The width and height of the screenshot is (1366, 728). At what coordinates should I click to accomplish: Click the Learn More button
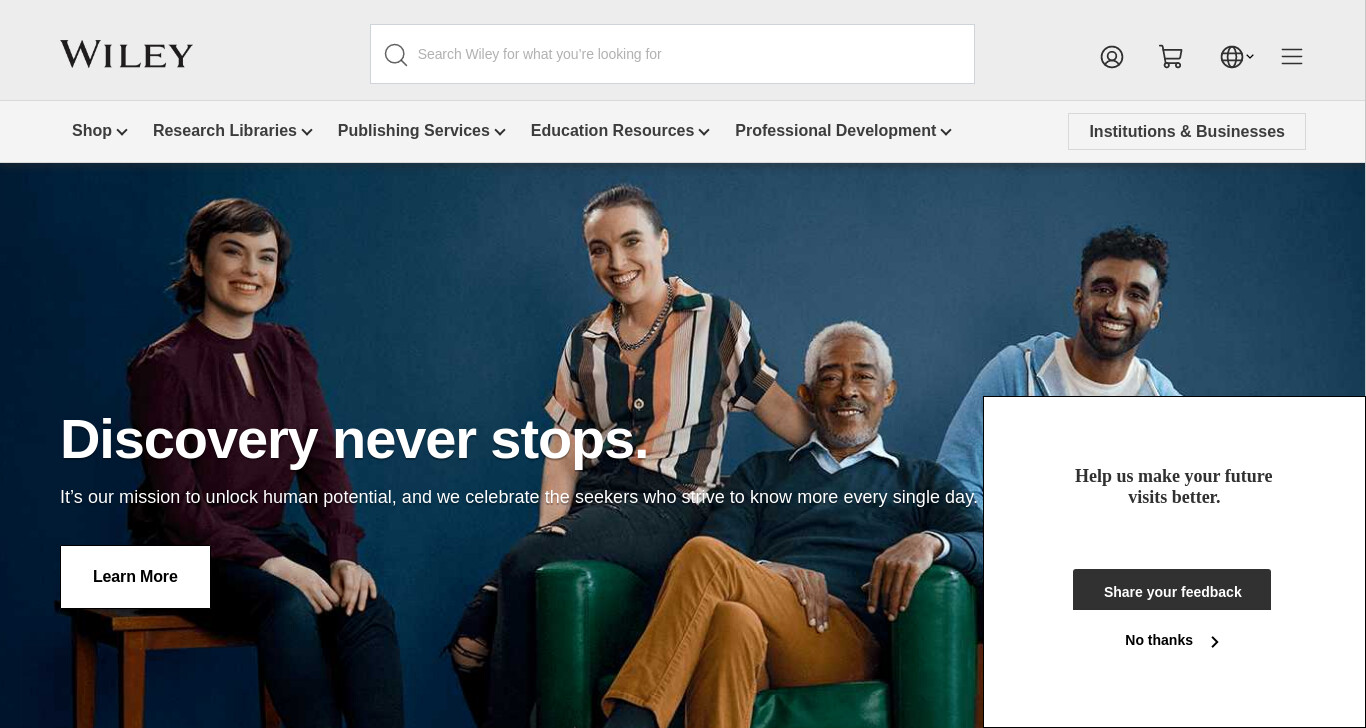135,577
